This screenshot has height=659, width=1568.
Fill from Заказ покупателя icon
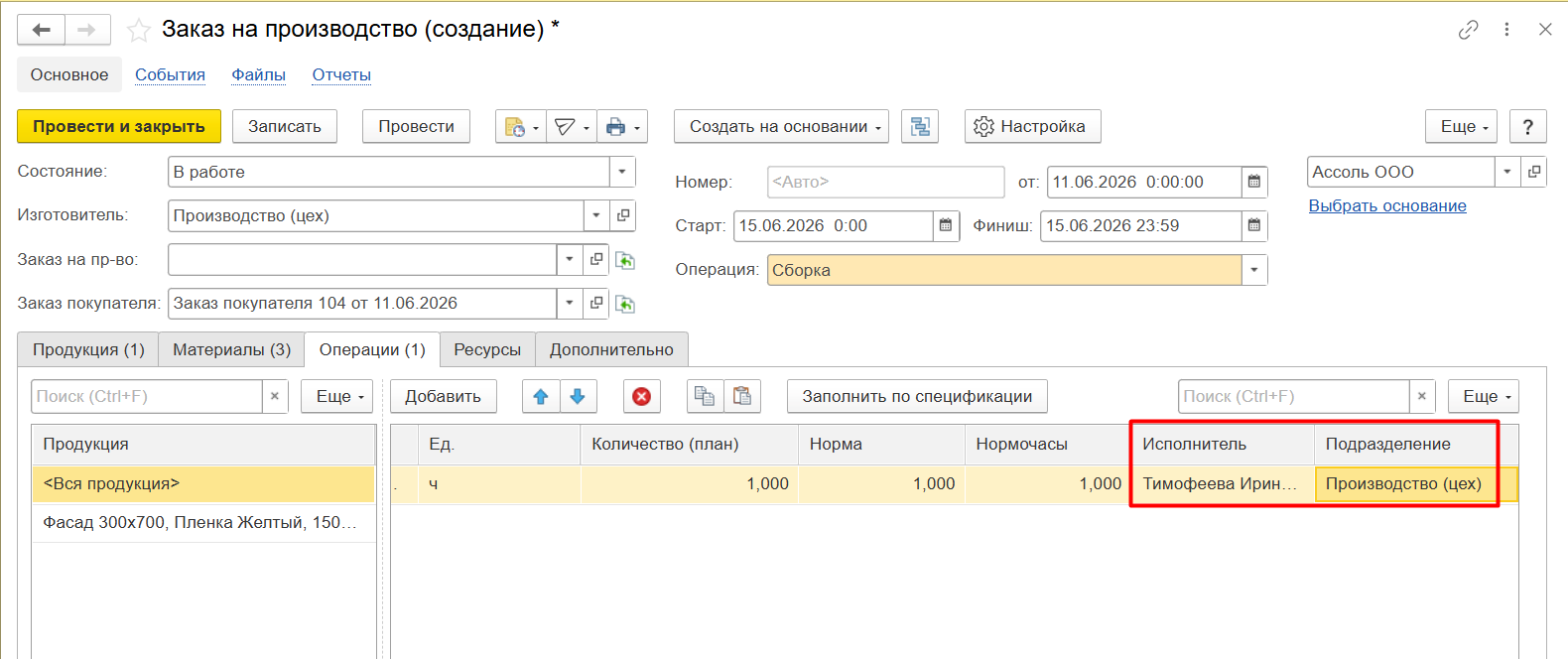625,304
